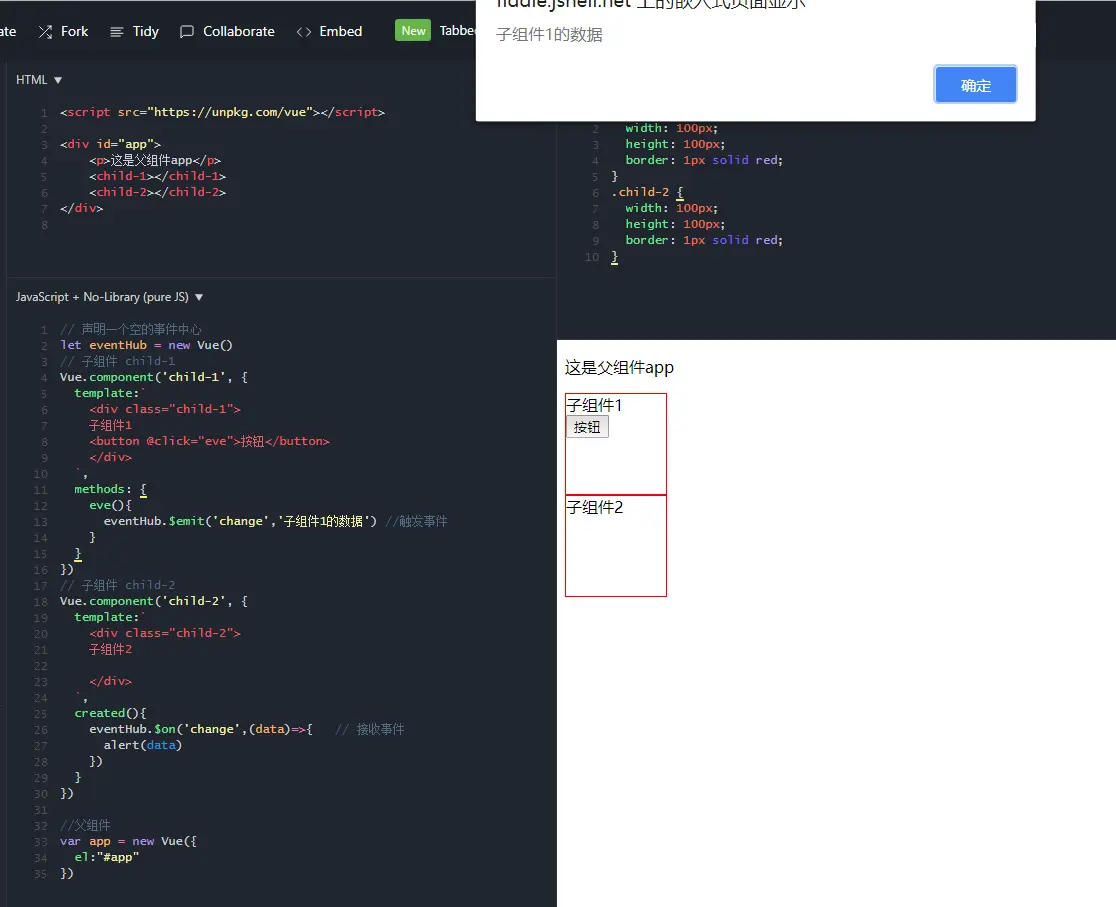Screen dimensions: 1116x907
Task: Click the 这是父组件app paragraph in result
Action: (619, 367)
